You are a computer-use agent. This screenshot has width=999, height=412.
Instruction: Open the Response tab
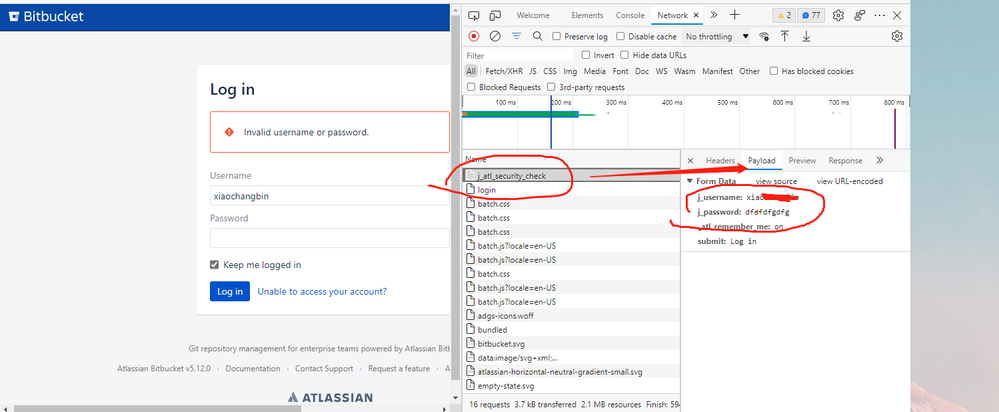pyautogui.click(x=845, y=160)
